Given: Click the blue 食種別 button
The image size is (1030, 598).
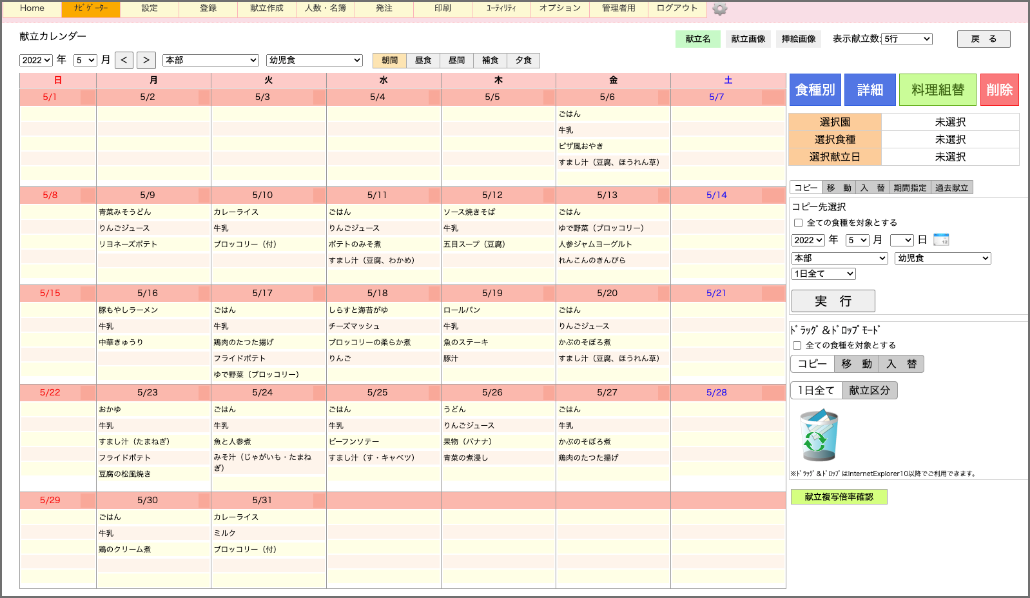Looking at the screenshot, I should [x=815, y=90].
